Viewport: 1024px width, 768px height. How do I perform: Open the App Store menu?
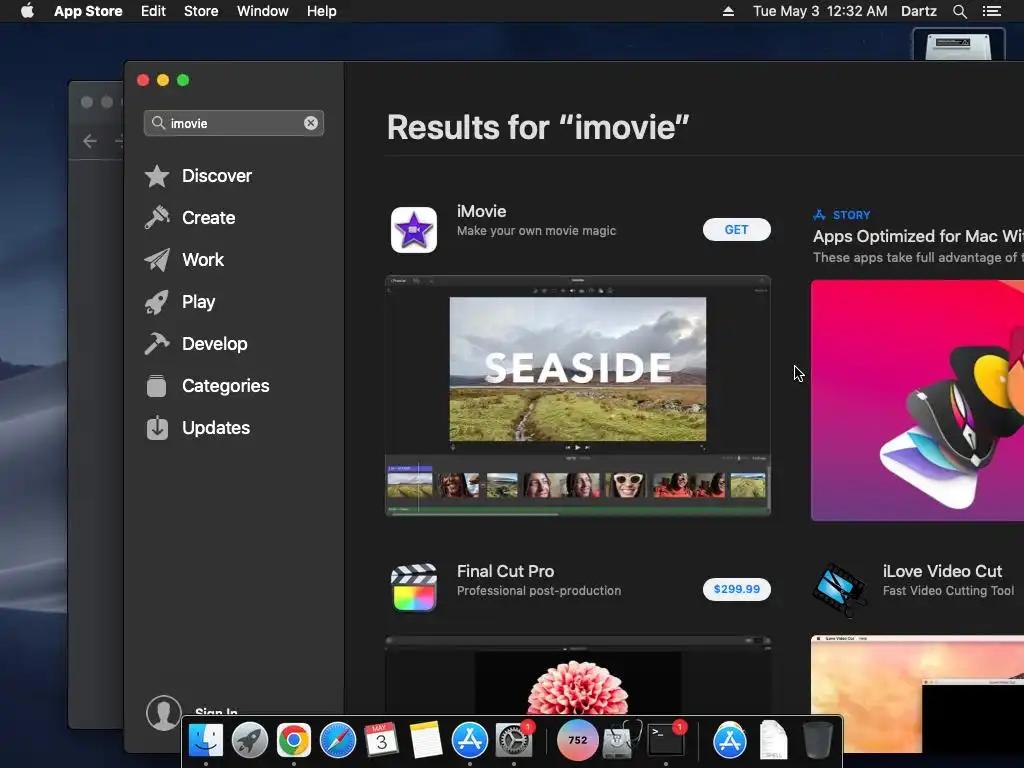click(88, 11)
